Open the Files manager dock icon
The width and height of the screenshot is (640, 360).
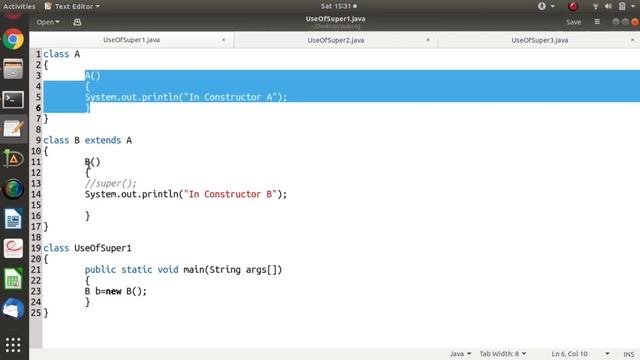pos(13,69)
